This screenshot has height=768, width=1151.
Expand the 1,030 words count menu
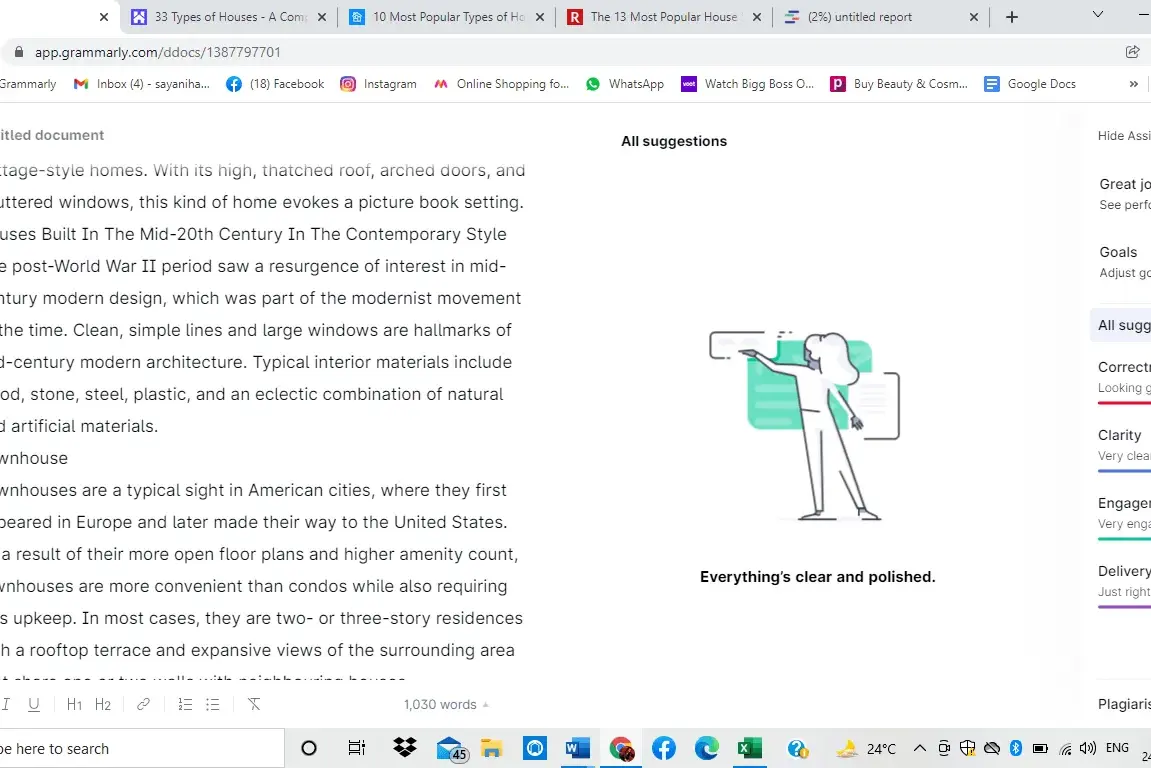tap(446, 704)
